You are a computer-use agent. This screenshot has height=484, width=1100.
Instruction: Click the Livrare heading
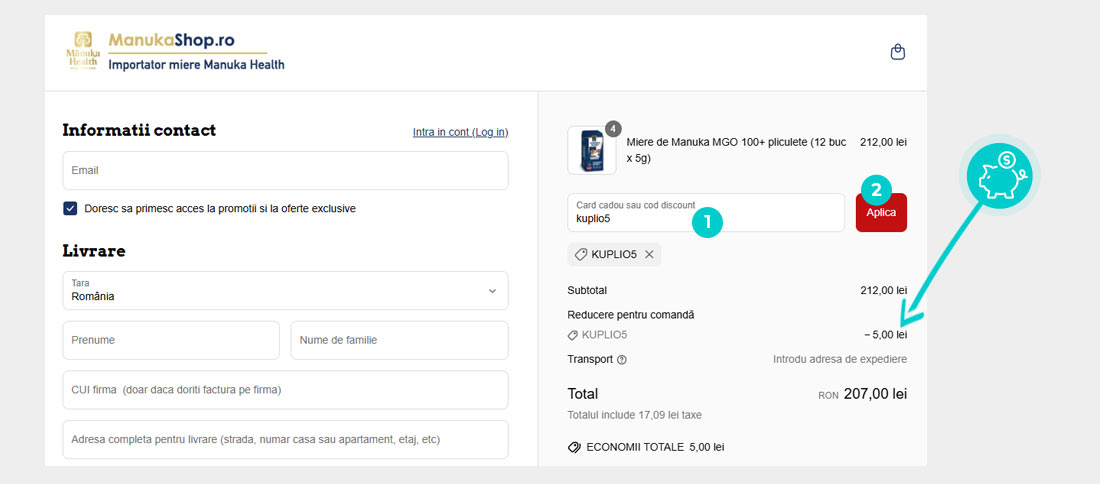click(94, 251)
